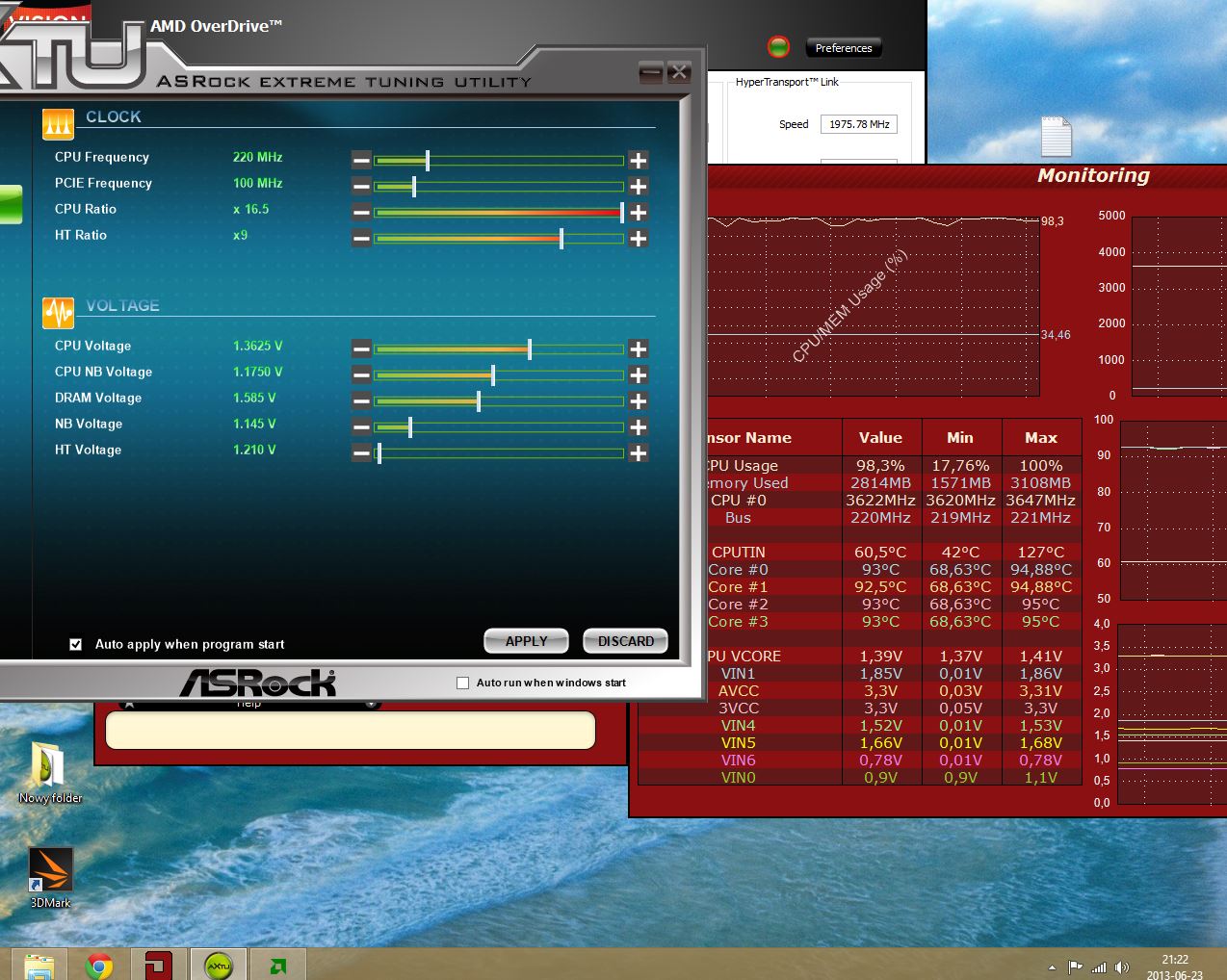Decrease CPU Voltage with minus button

tap(361, 348)
